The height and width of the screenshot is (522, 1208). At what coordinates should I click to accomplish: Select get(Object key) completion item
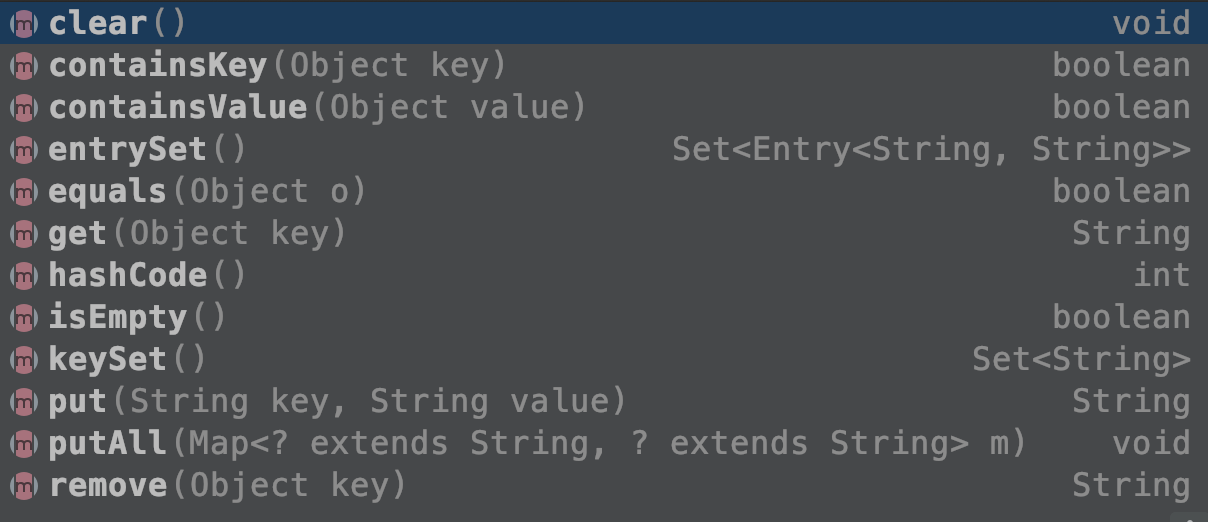coord(604,233)
